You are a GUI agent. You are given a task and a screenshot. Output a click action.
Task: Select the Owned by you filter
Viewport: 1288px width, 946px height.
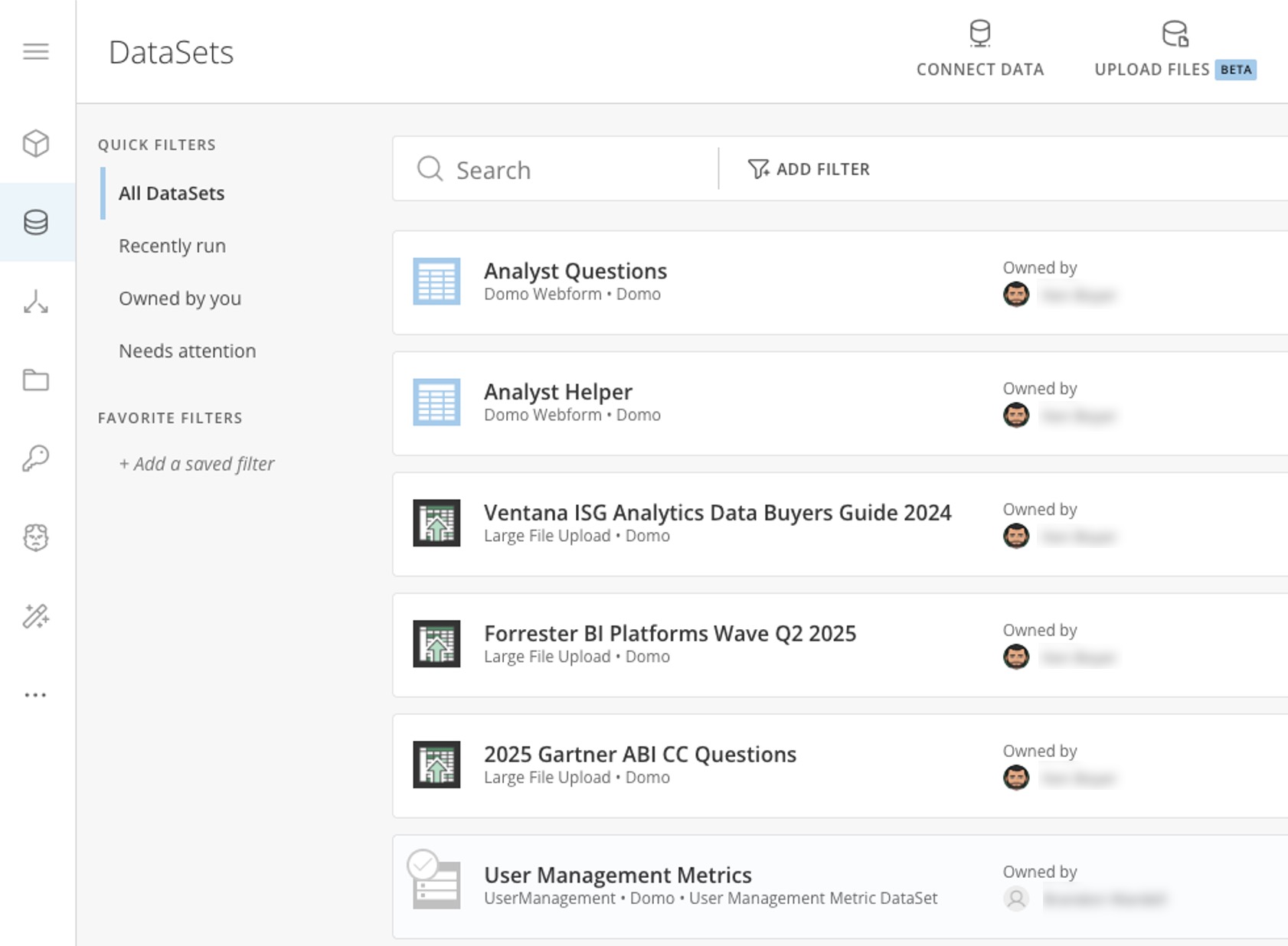(179, 298)
